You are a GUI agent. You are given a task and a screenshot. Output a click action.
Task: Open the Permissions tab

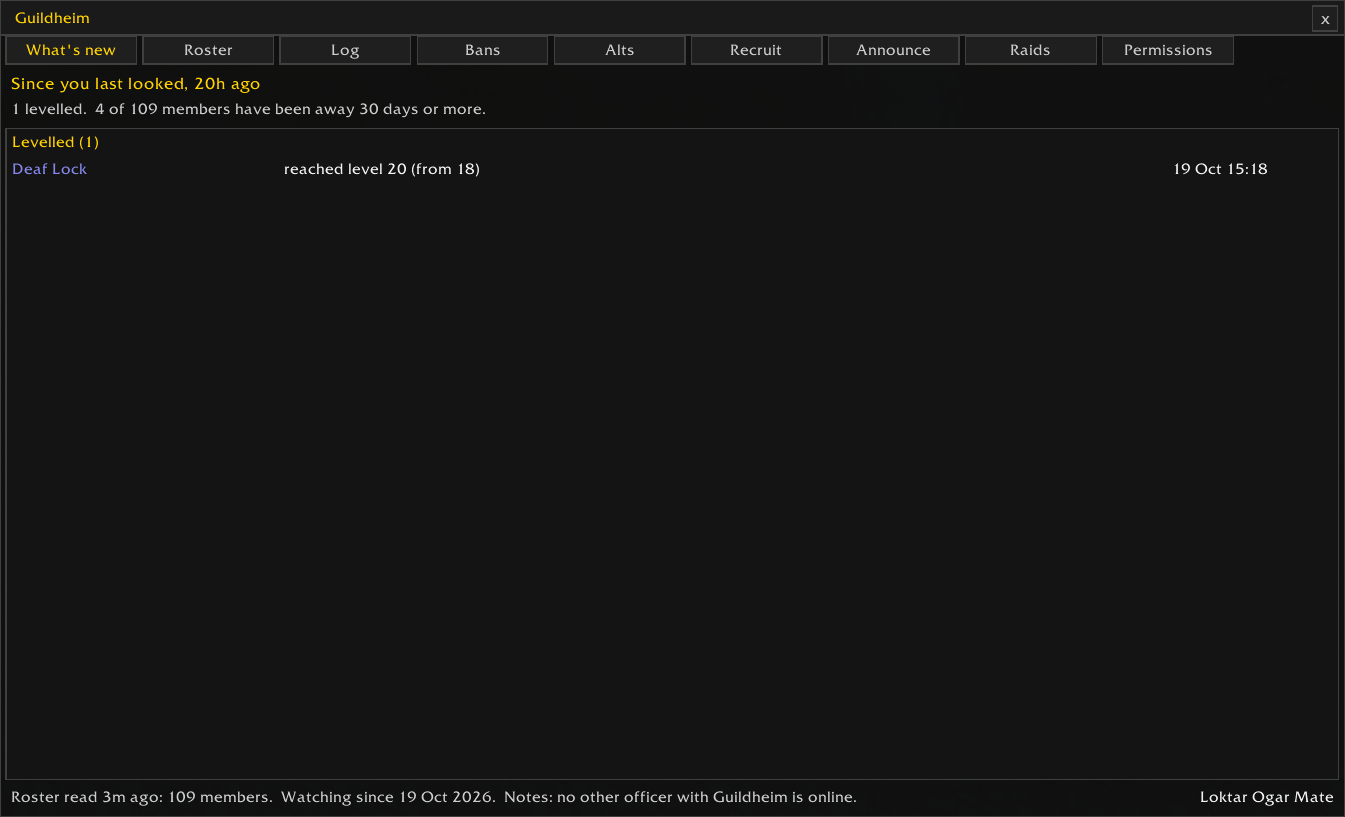(1168, 50)
